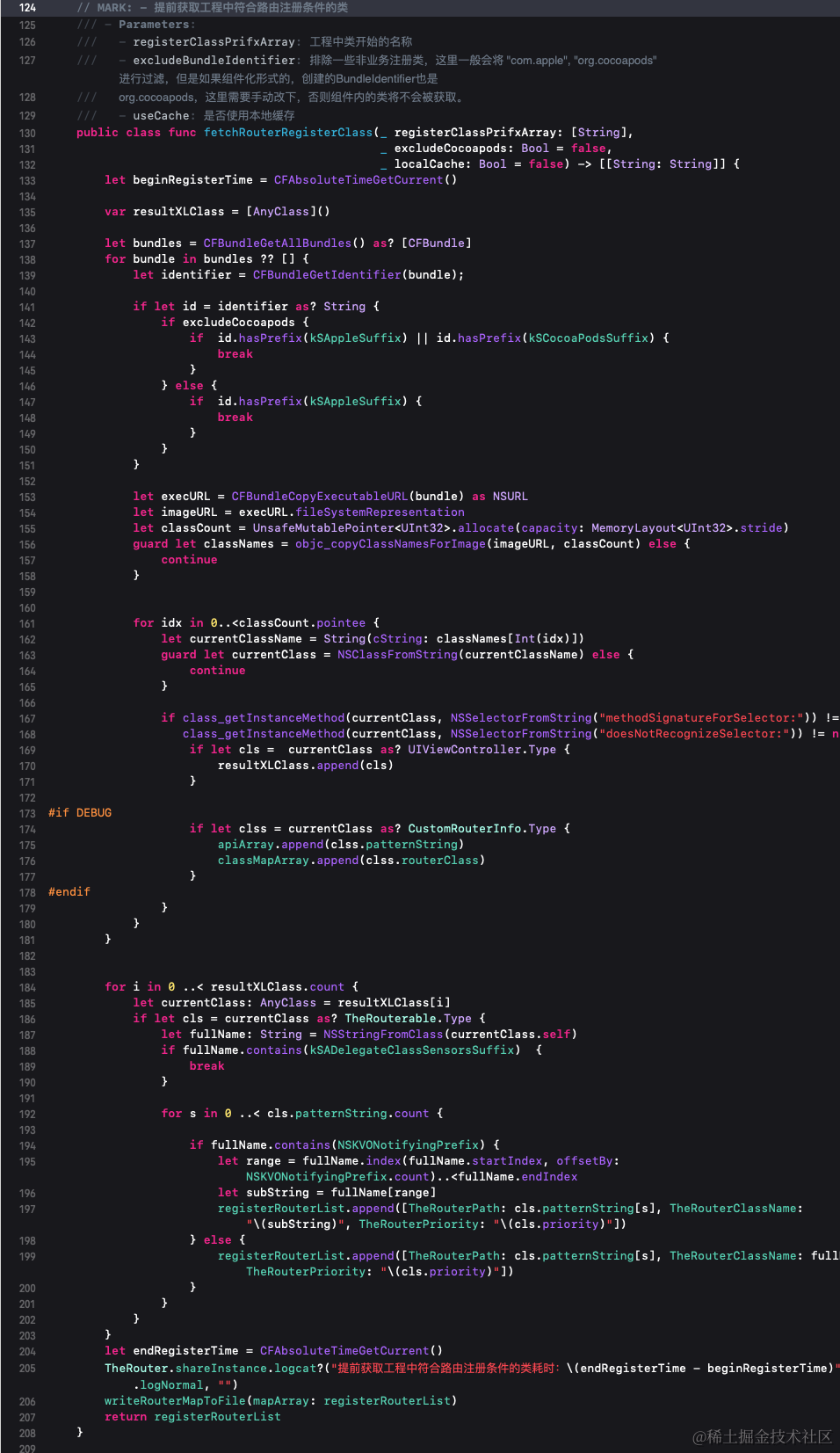Click the classMapArray identifier
Image resolution: width=840 pixels, height=1453 pixels.
[x=264, y=861]
